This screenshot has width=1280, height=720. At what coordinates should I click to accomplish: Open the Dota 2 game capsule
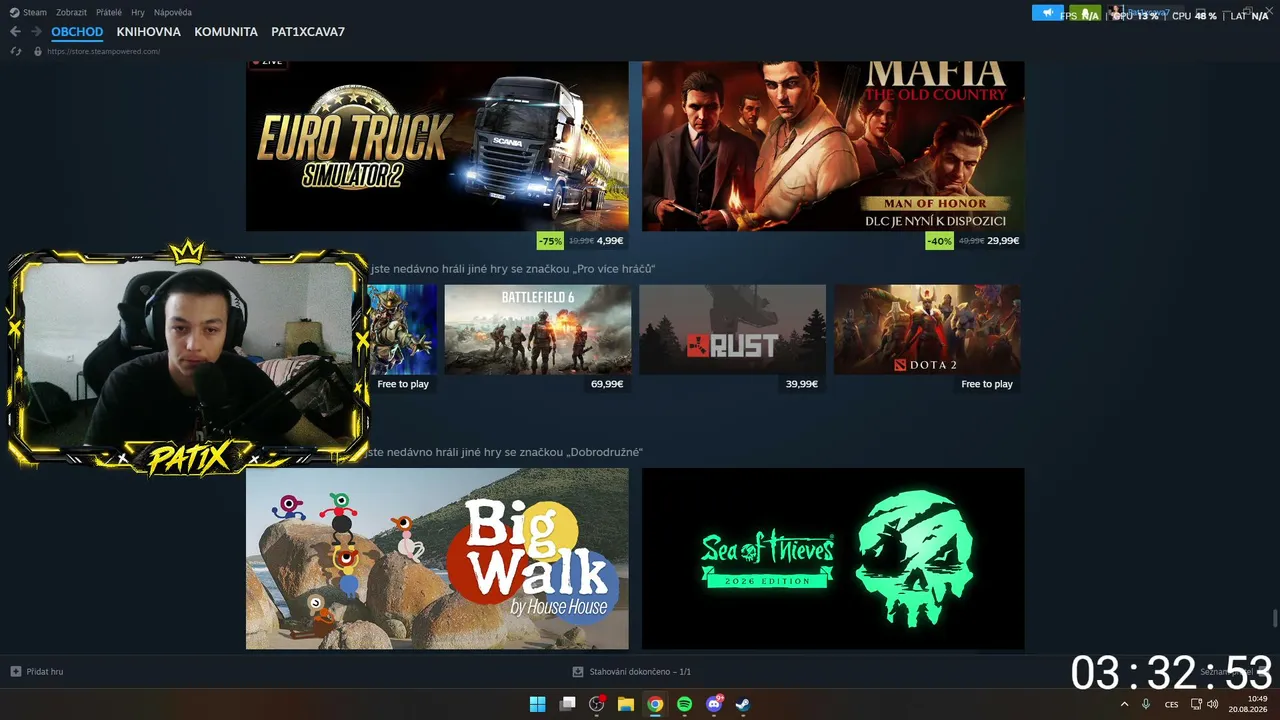[928, 329]
